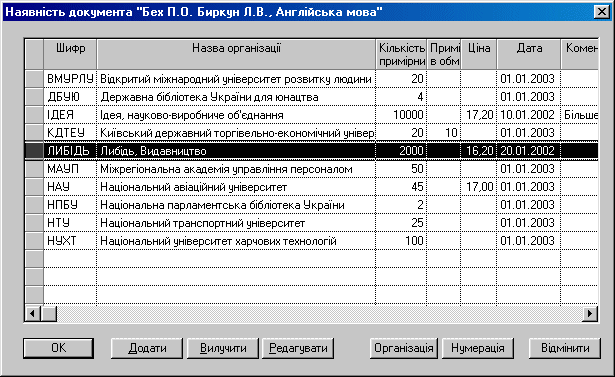Click quantity 25 in НТУ row
Image resolution: width=615 pixels, height=377 pixels.
401,223
